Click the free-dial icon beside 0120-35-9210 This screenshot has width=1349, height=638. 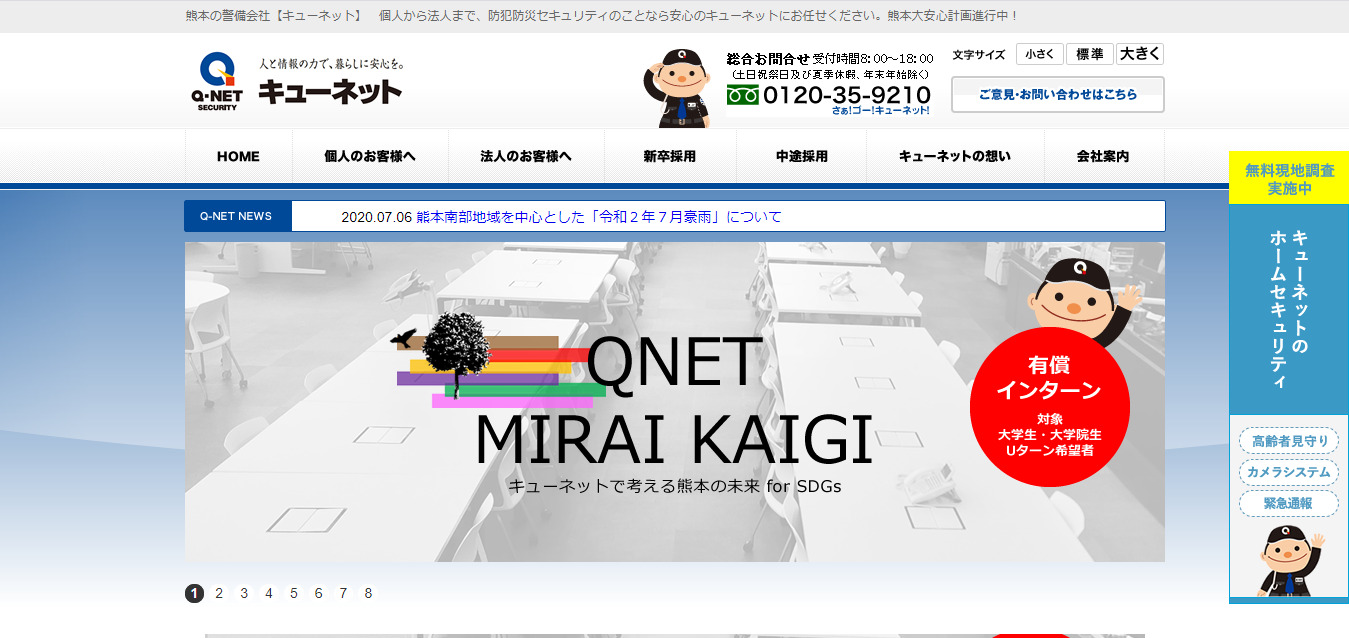point(742,95)
